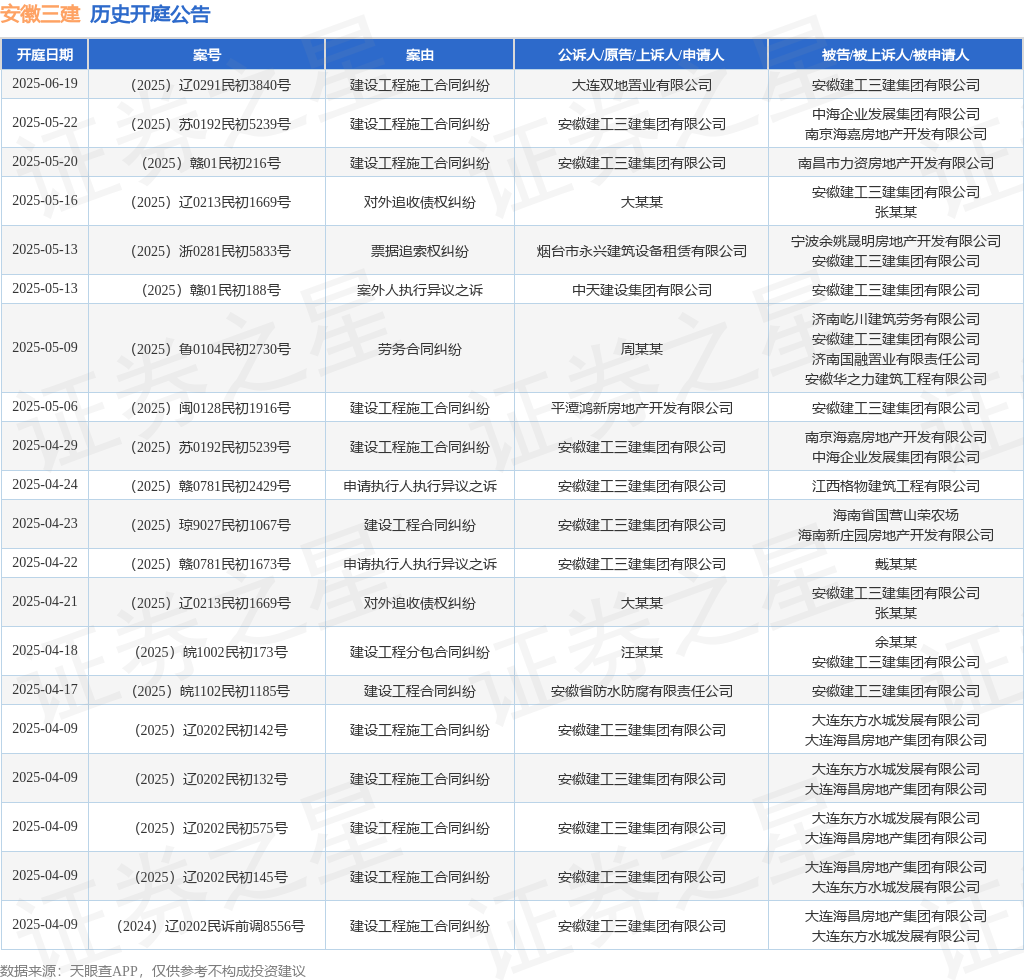Viewport: 1024px width, 980px height.
Task: Click the 被告/被上诉人/被申请人 column header
Action: pyautogui.click(x=895, y=55)
